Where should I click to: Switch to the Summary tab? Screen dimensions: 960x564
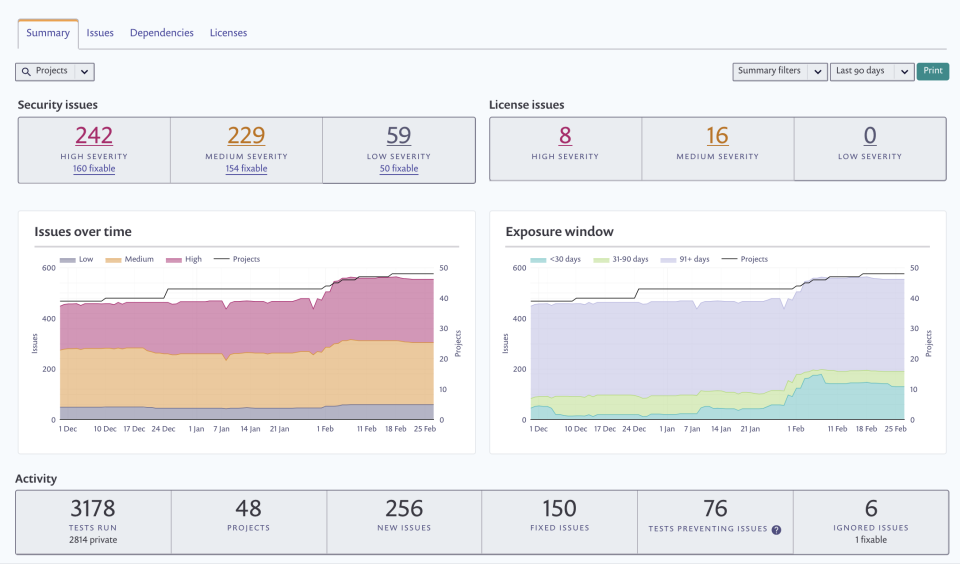click(48, 33)
